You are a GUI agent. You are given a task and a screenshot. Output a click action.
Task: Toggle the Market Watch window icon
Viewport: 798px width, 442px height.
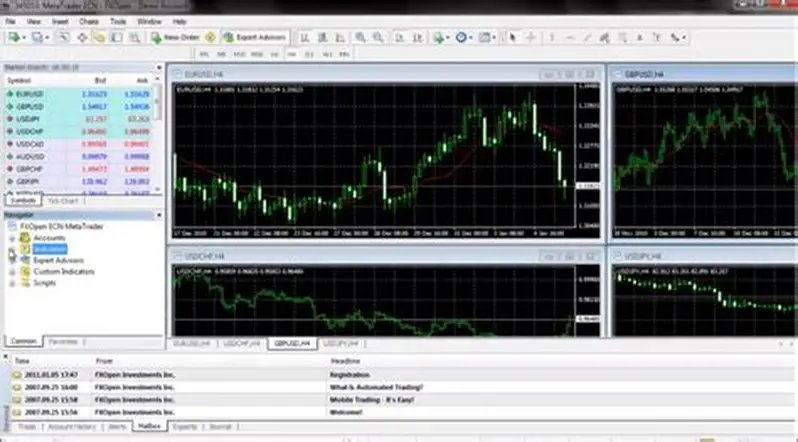click(x=63, y=37)
